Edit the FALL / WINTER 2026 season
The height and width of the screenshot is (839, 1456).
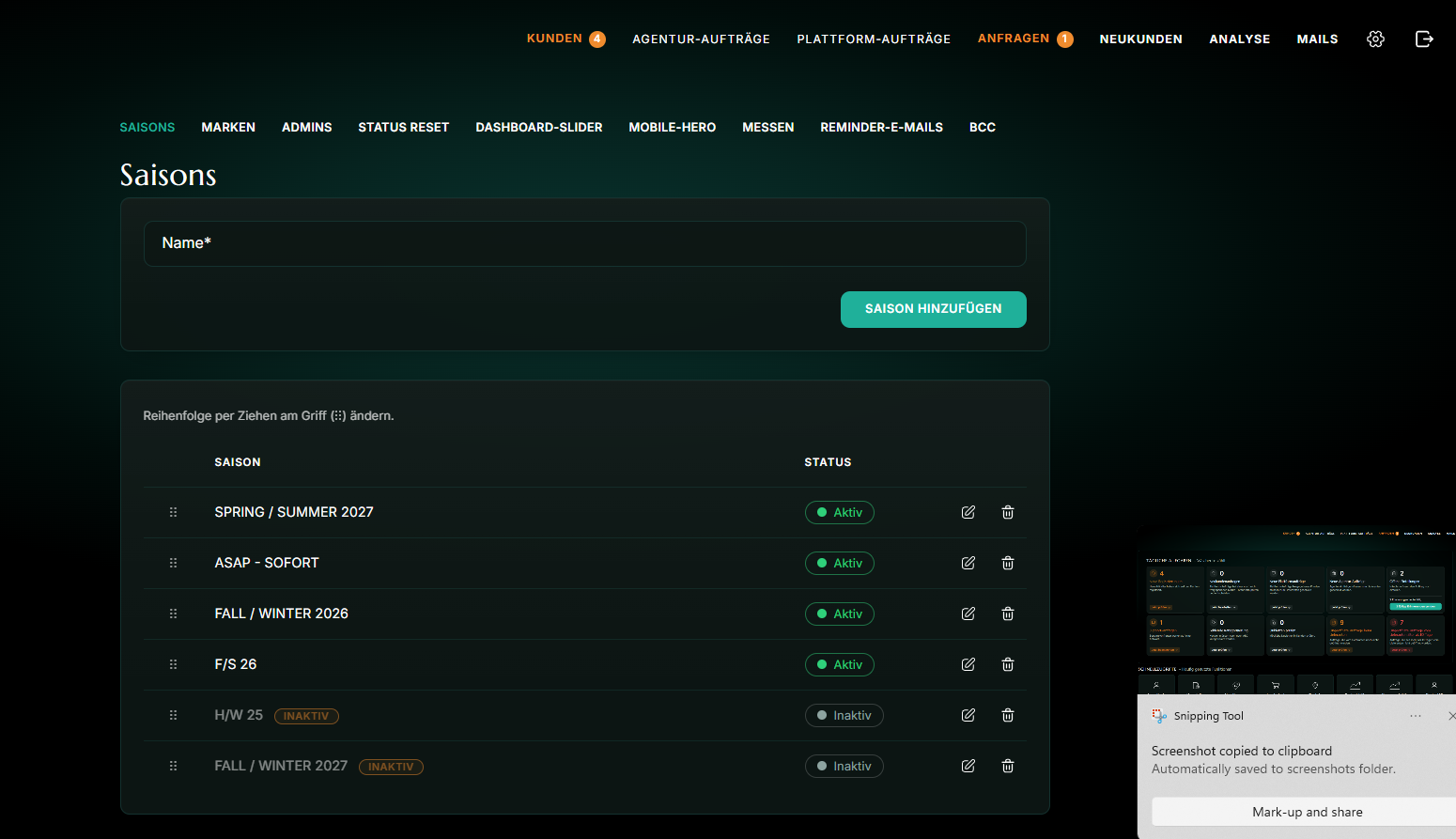968,614
